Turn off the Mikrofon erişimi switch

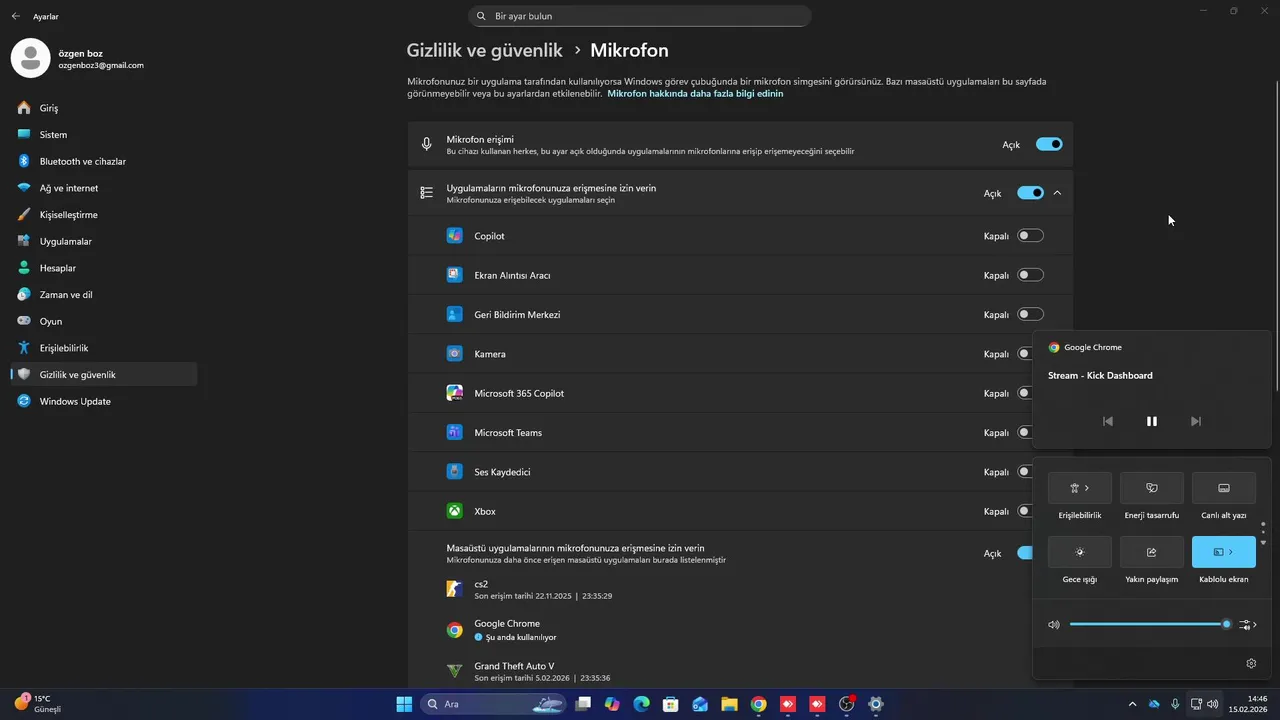point(1049,144)
